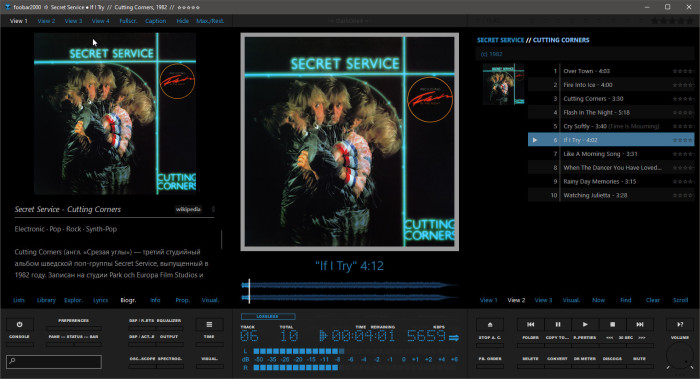
Task: Rate the album with top-right stars
Action: click(672, 21)
